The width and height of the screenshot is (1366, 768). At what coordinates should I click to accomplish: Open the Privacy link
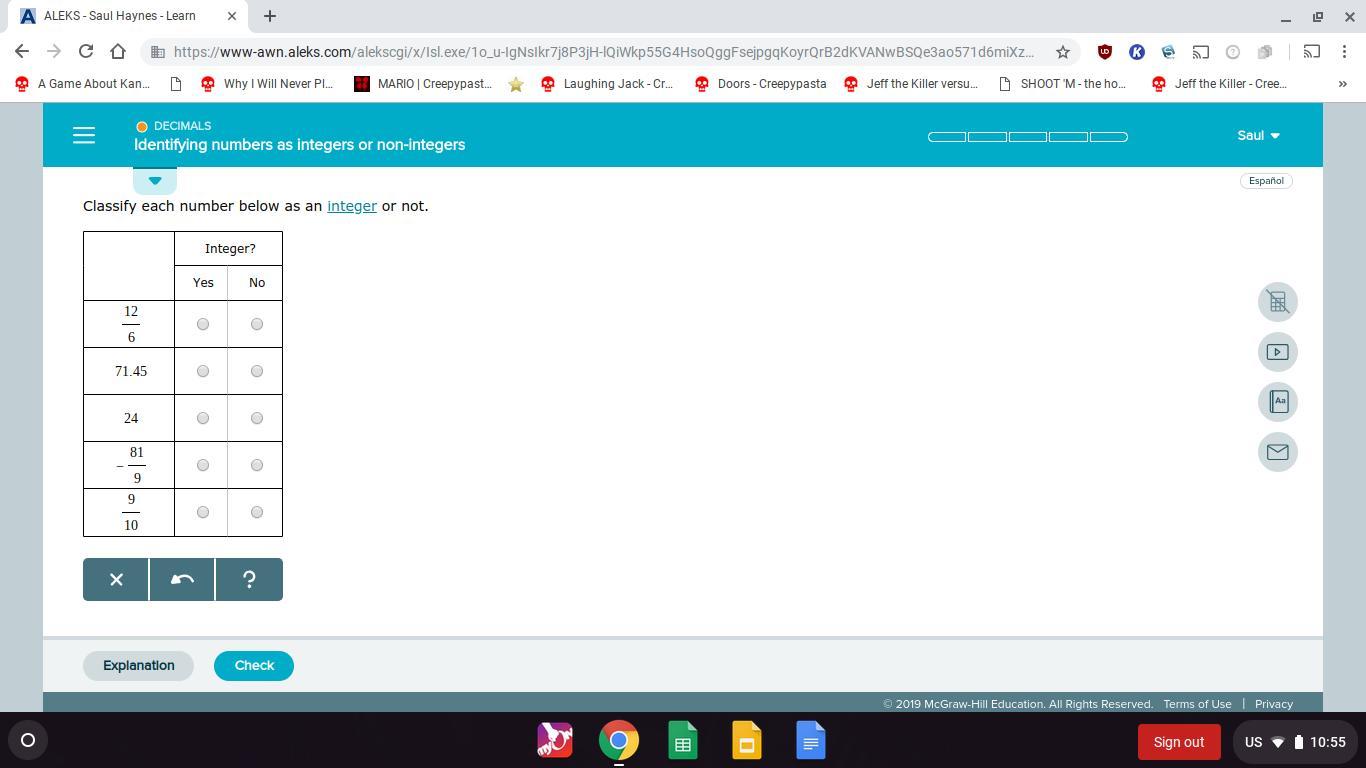[x=1274, y=704]
